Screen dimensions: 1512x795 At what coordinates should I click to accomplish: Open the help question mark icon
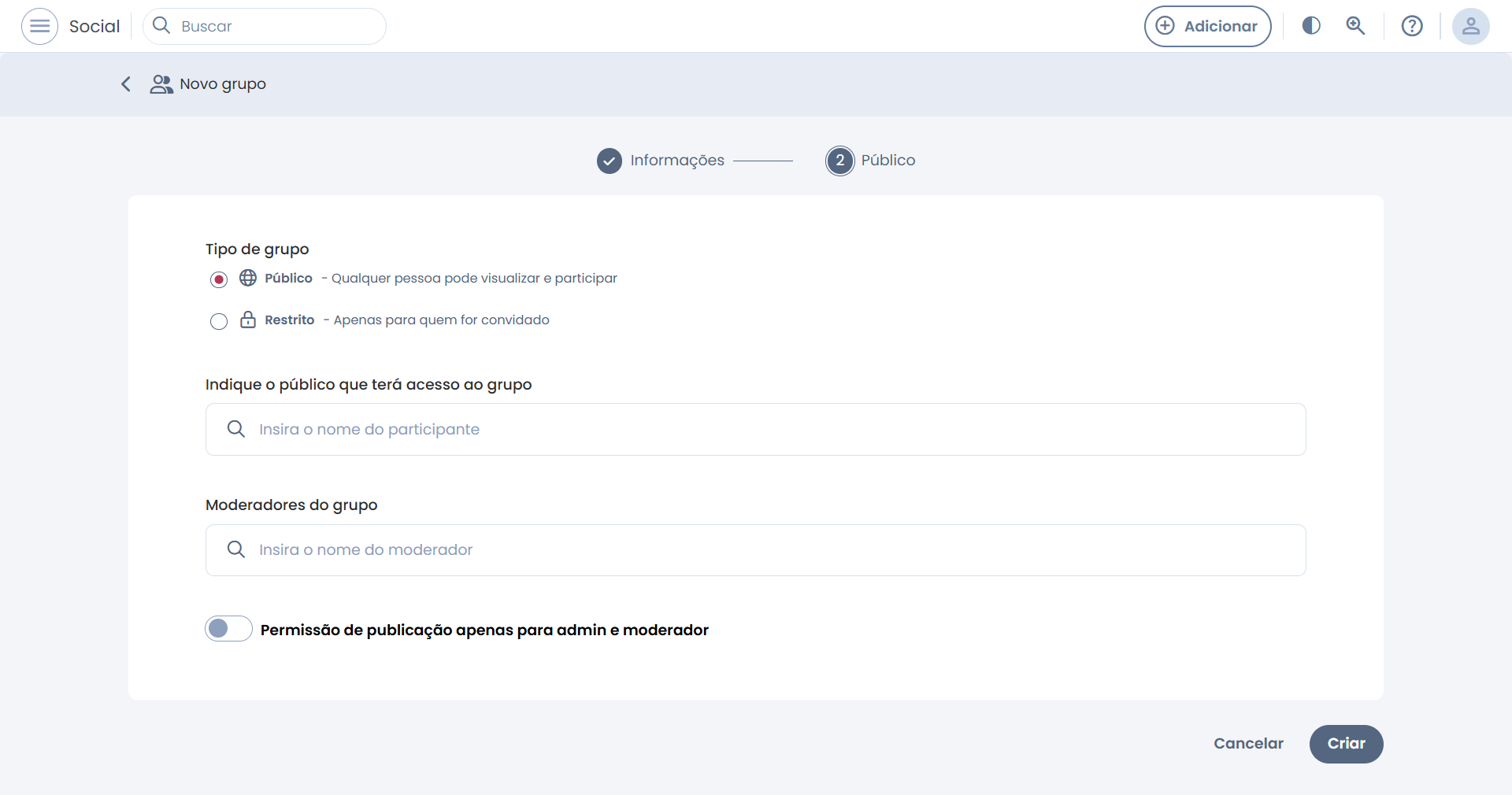1412,26
